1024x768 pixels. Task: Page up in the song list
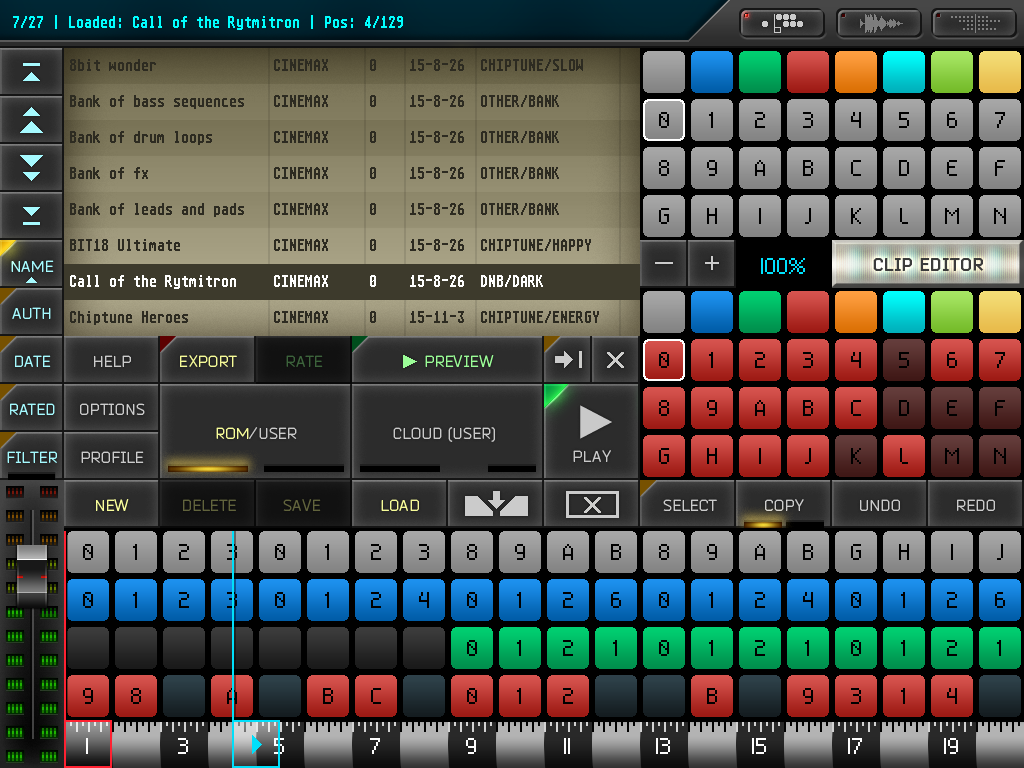31,120
